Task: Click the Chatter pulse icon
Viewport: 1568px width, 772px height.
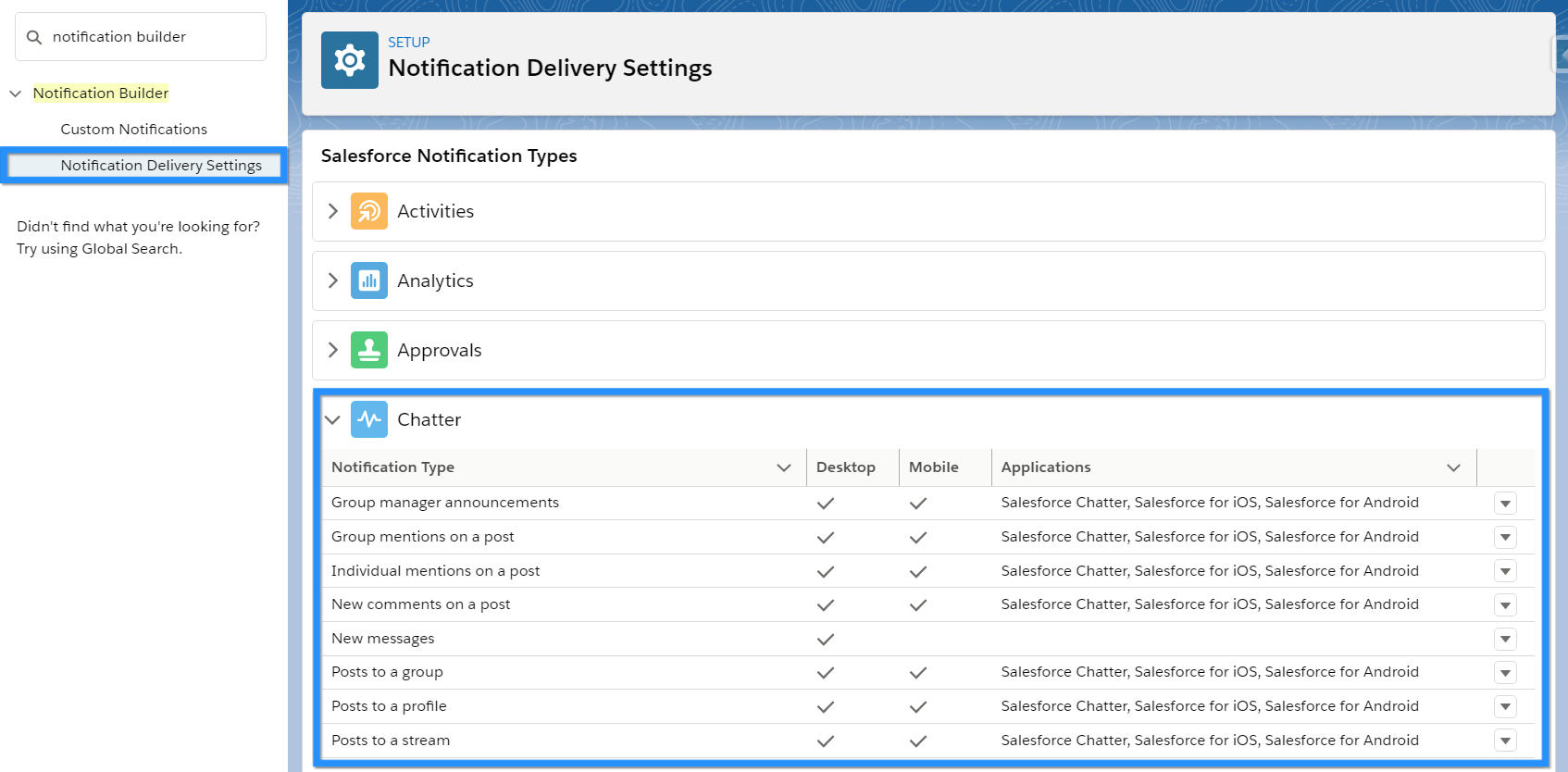Action: pyautogui.click(x=368, y=419)
